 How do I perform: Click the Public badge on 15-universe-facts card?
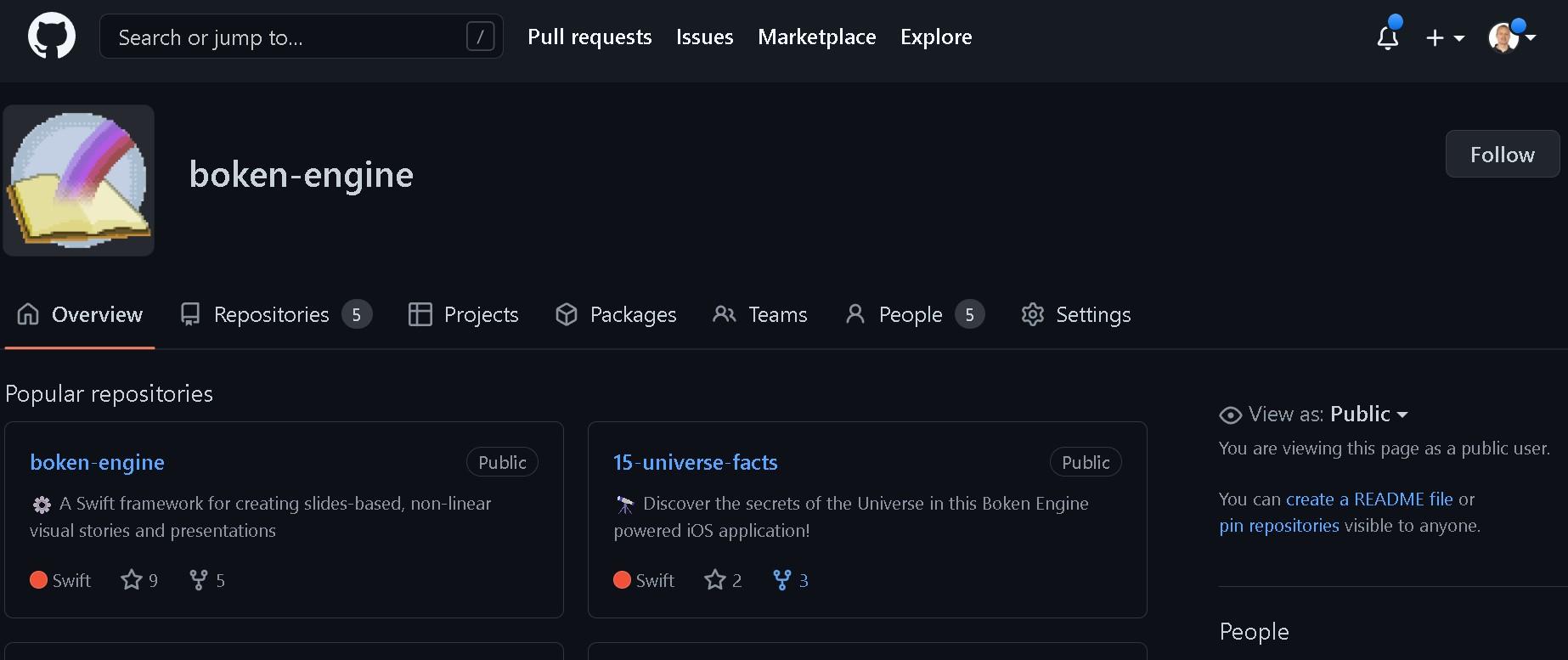[x=1086, y=462]
